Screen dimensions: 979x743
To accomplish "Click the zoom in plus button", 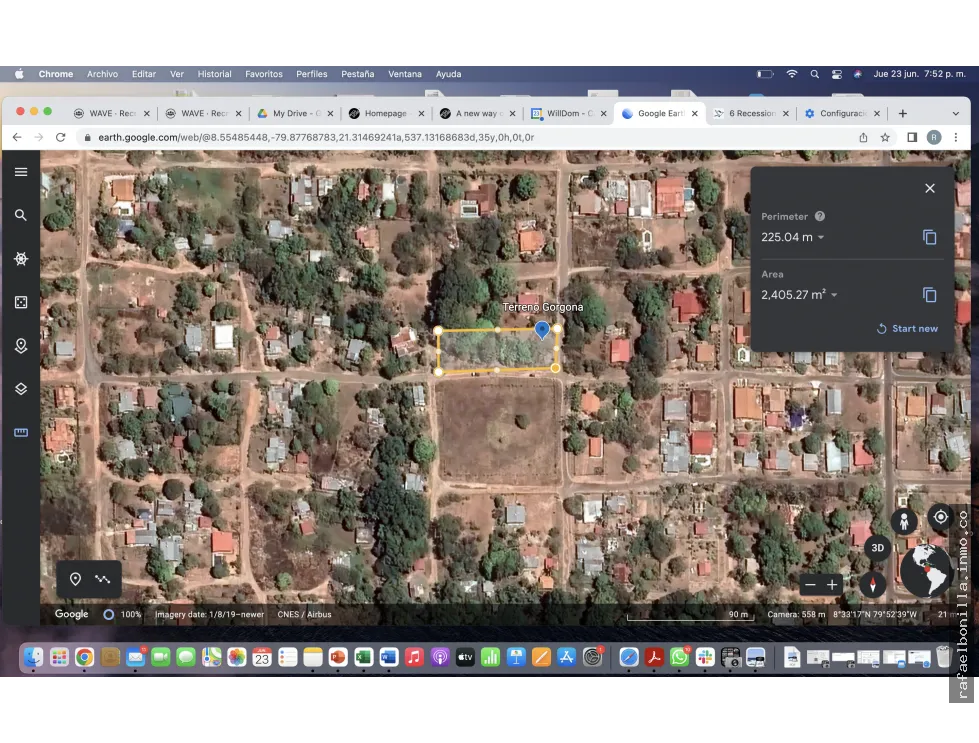I will coord(832,584).
